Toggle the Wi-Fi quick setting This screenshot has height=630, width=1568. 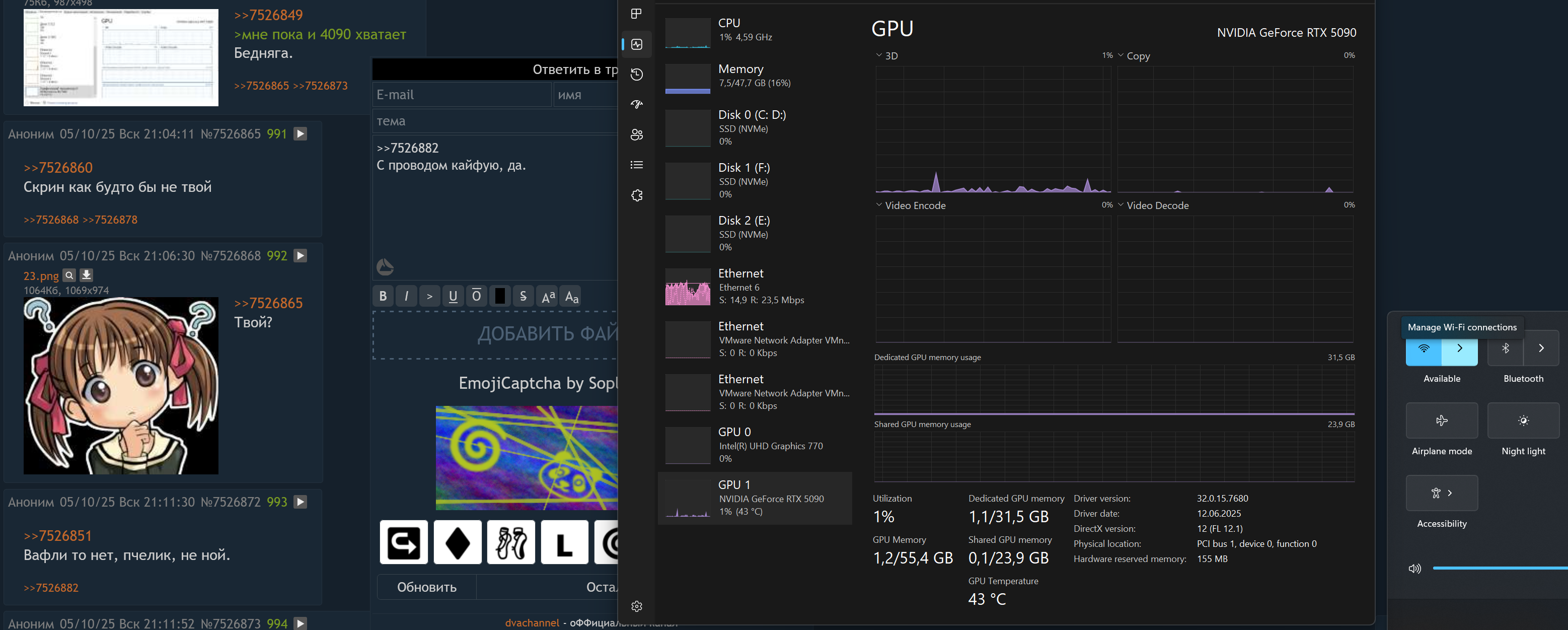[x=1423, y=349]
